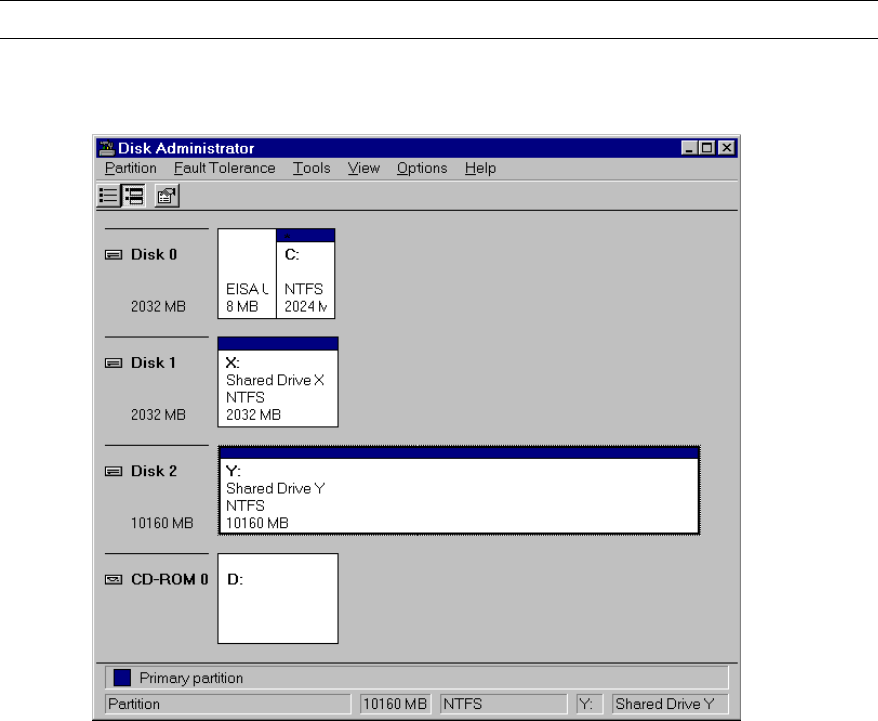Viewport: 878px width, 721px height.
Task: Open the Help menu
Action: click(480, 168)
